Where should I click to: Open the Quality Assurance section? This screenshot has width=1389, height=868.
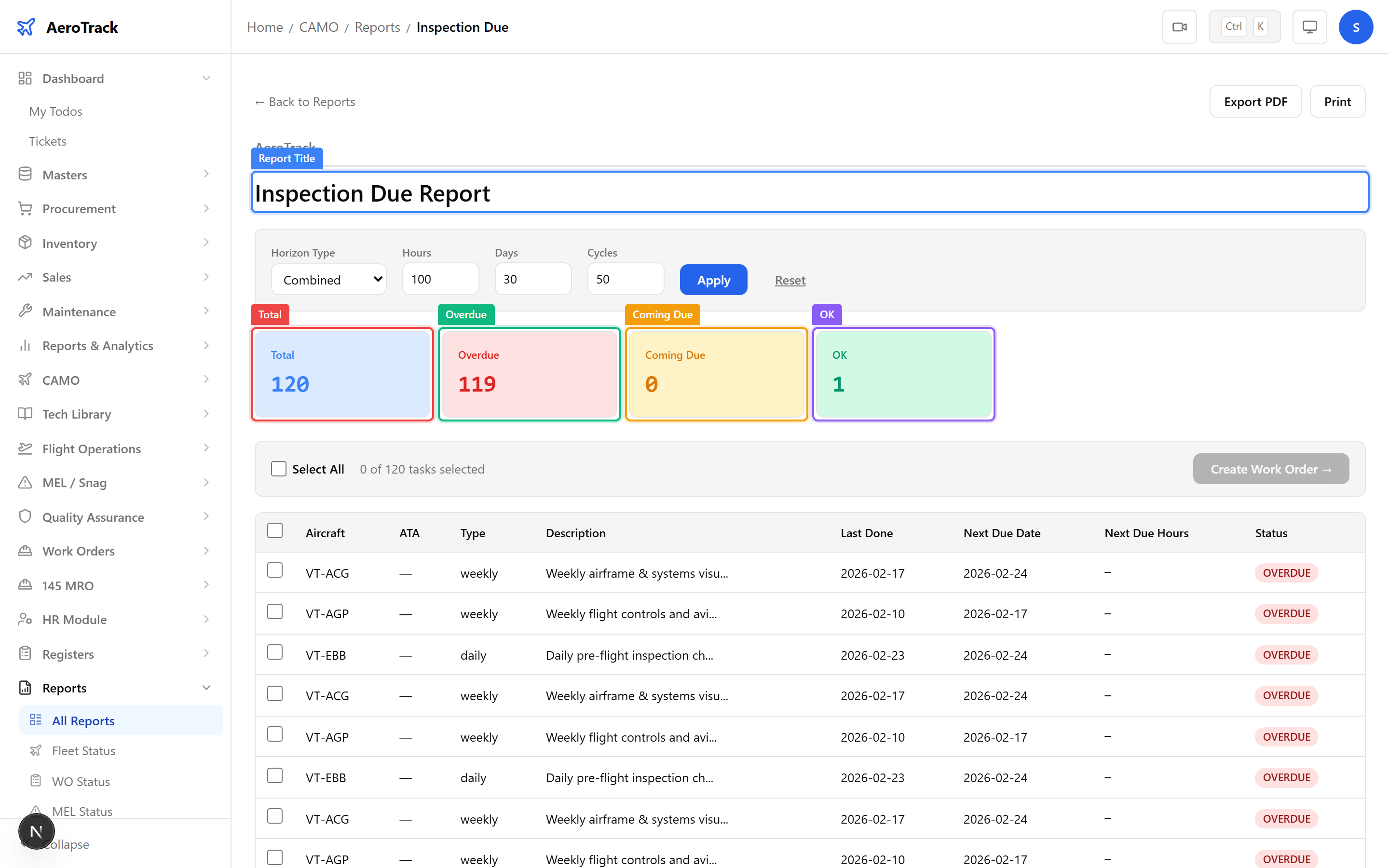click(93, 516)
